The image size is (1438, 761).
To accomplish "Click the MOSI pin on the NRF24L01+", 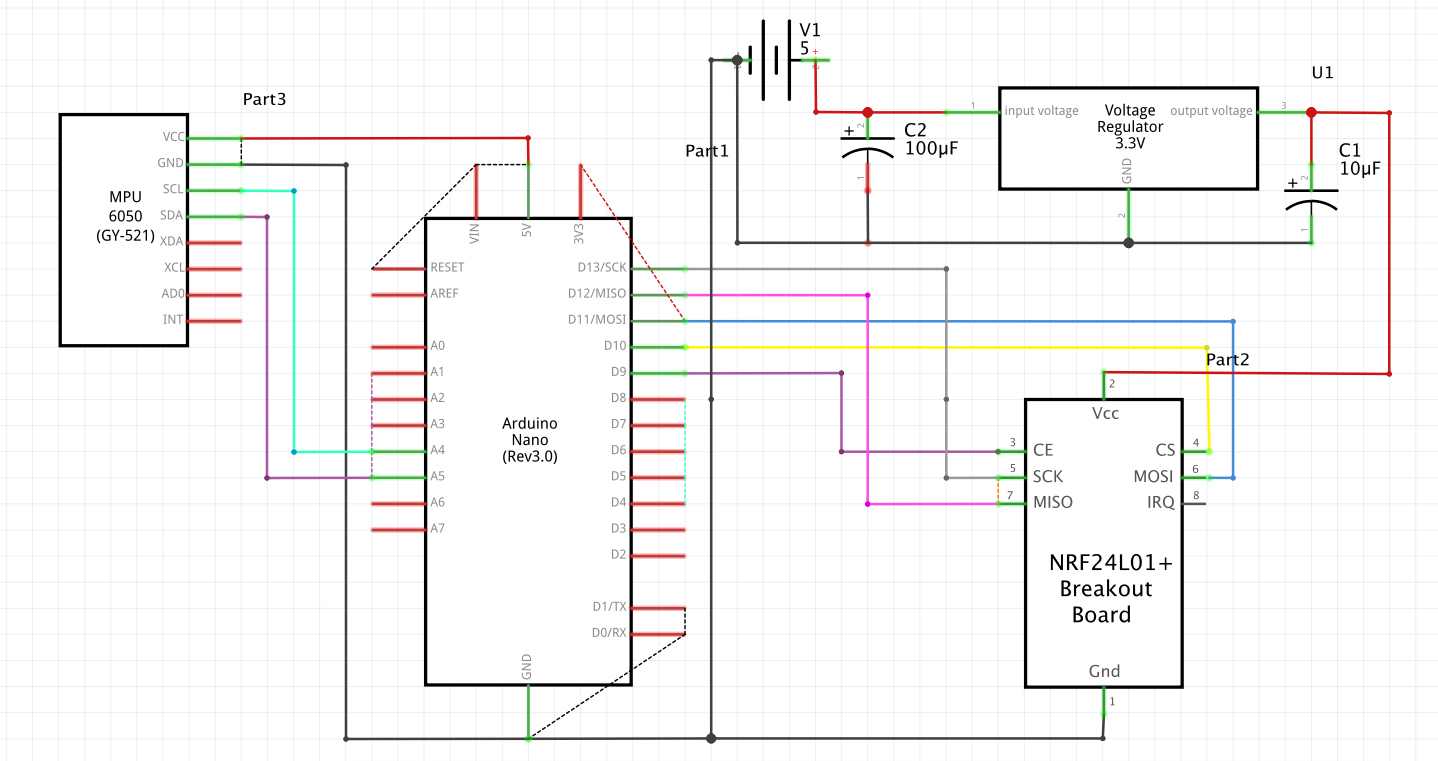I will pos(1197,477).
